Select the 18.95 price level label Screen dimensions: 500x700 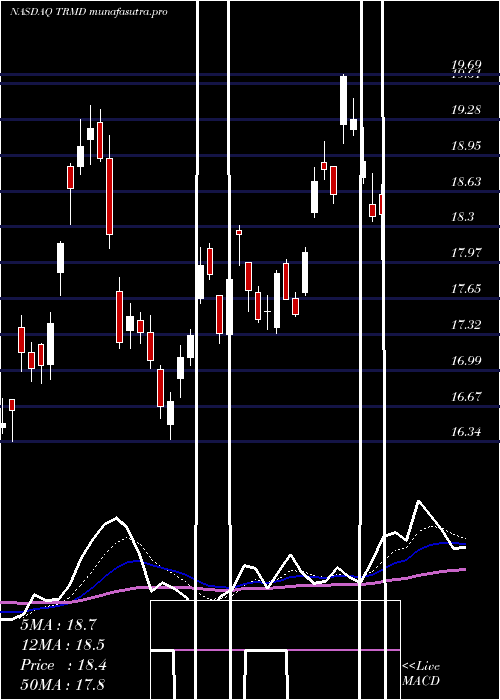coord(466,146)
